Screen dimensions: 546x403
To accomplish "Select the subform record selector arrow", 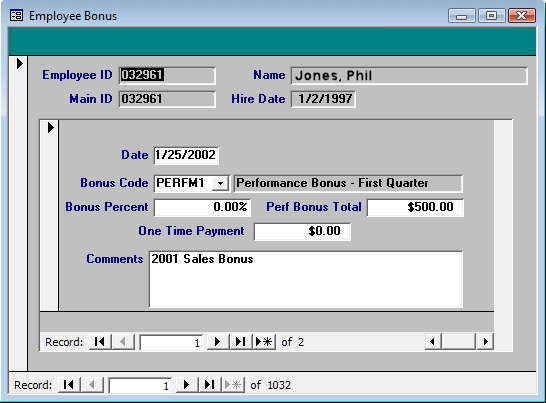I will click(51, 127).
